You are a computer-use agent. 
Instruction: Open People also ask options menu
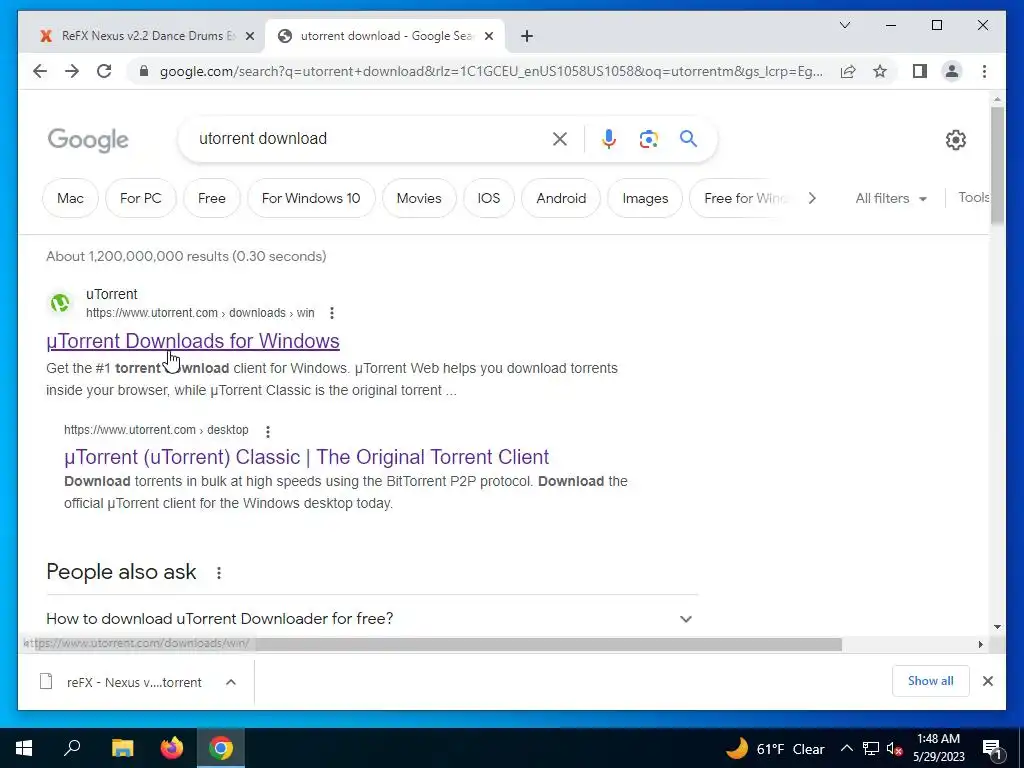pos(219,573)
